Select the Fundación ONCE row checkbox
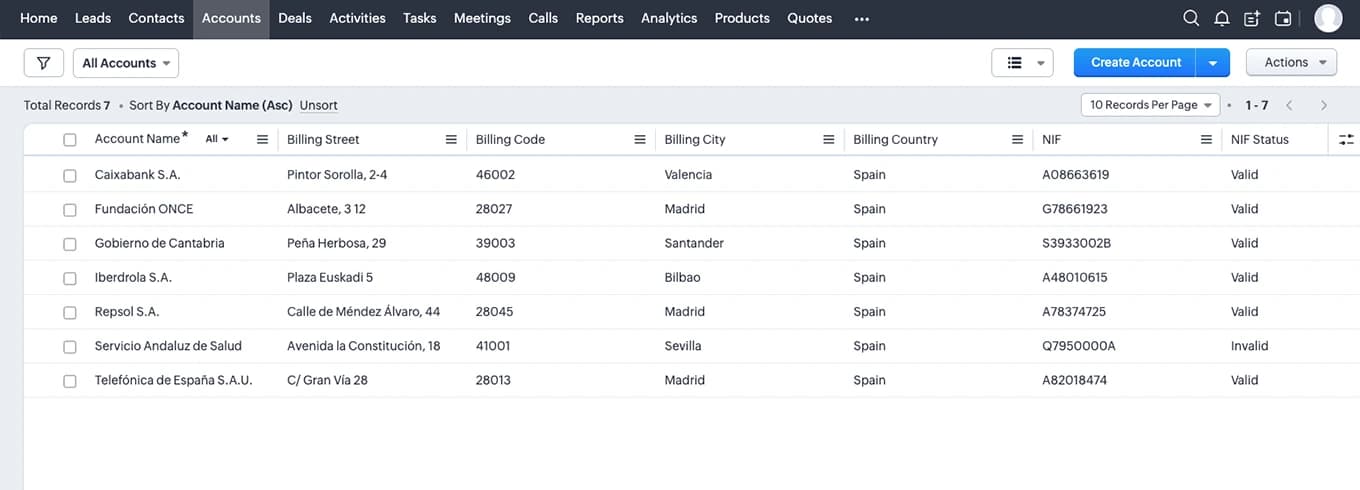 [70, 210]
